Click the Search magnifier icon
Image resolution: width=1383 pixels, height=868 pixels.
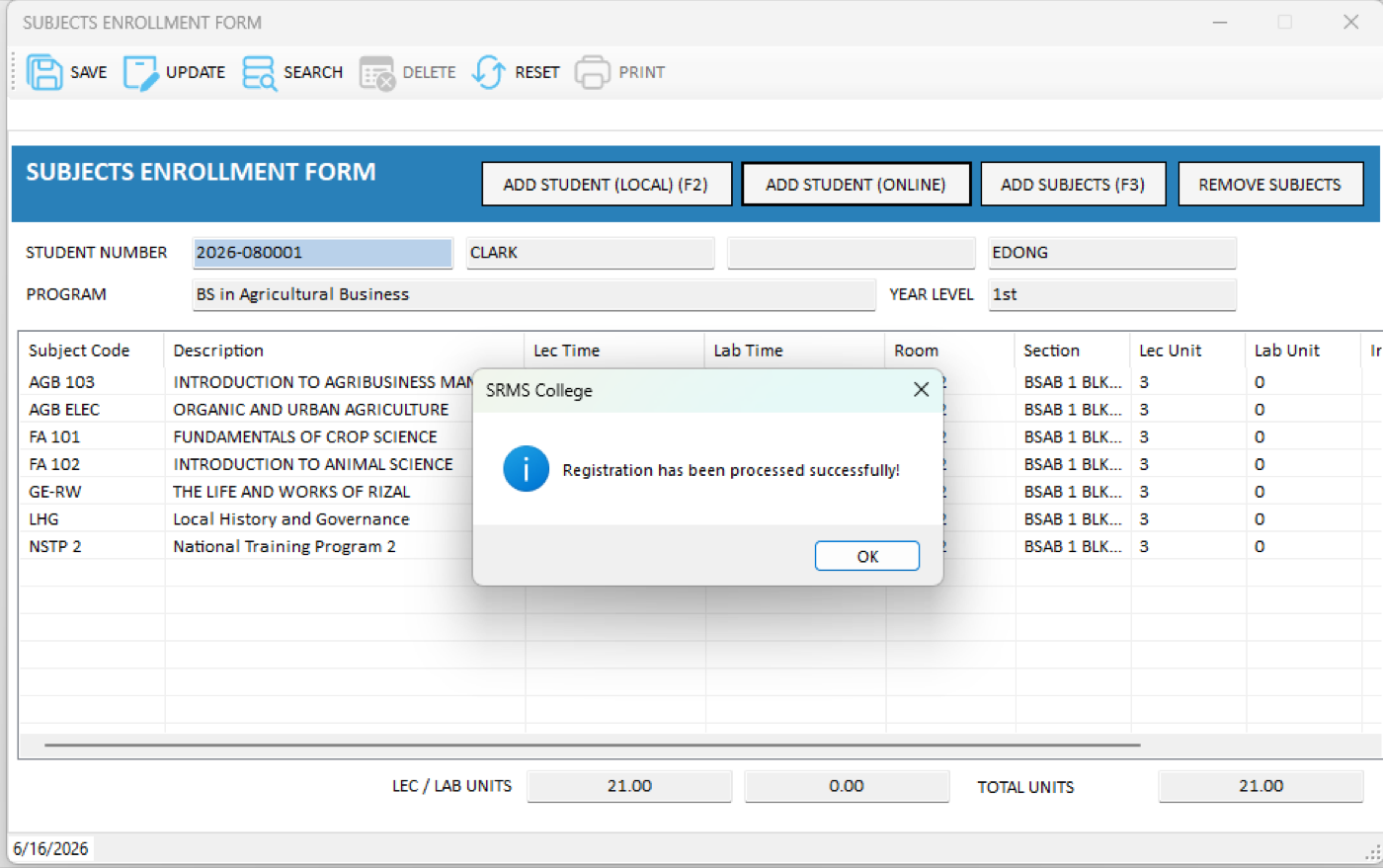pos(259,72)
